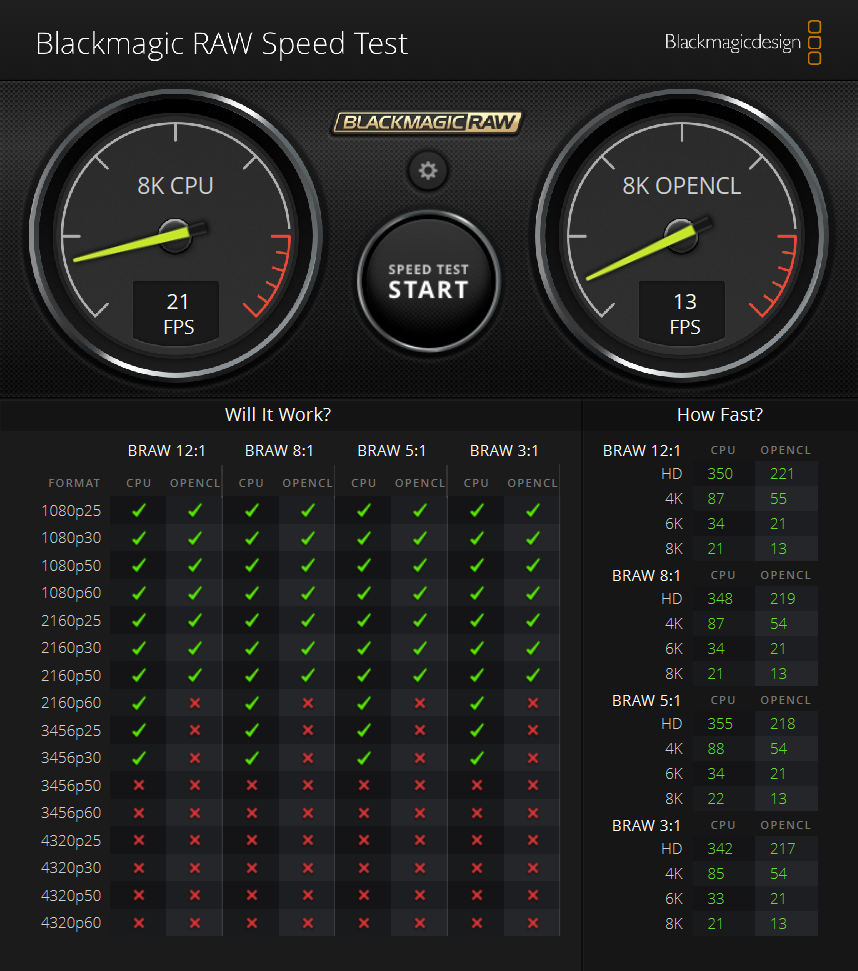Screen dimensions: 858x971
Task: Click 3456p50 BRAW 12:1 CPU red cross
Action: pyautogui.click(x=139, y=785)
